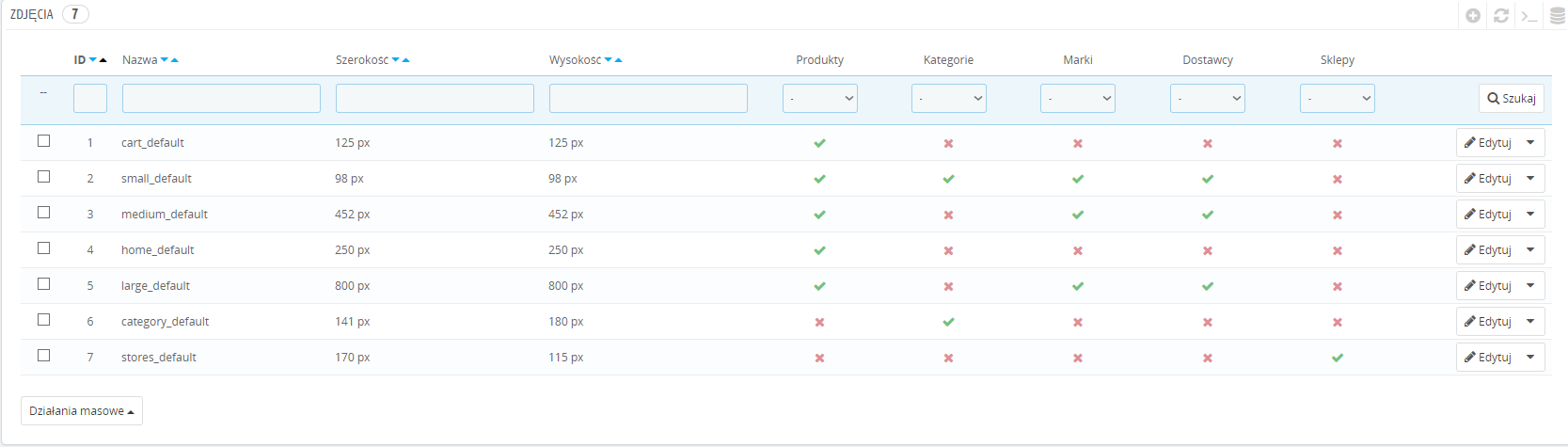The height and width of the screenshot is (447, 1568).
Task: Click the Szukaj search button
Action: point(1511,98)
